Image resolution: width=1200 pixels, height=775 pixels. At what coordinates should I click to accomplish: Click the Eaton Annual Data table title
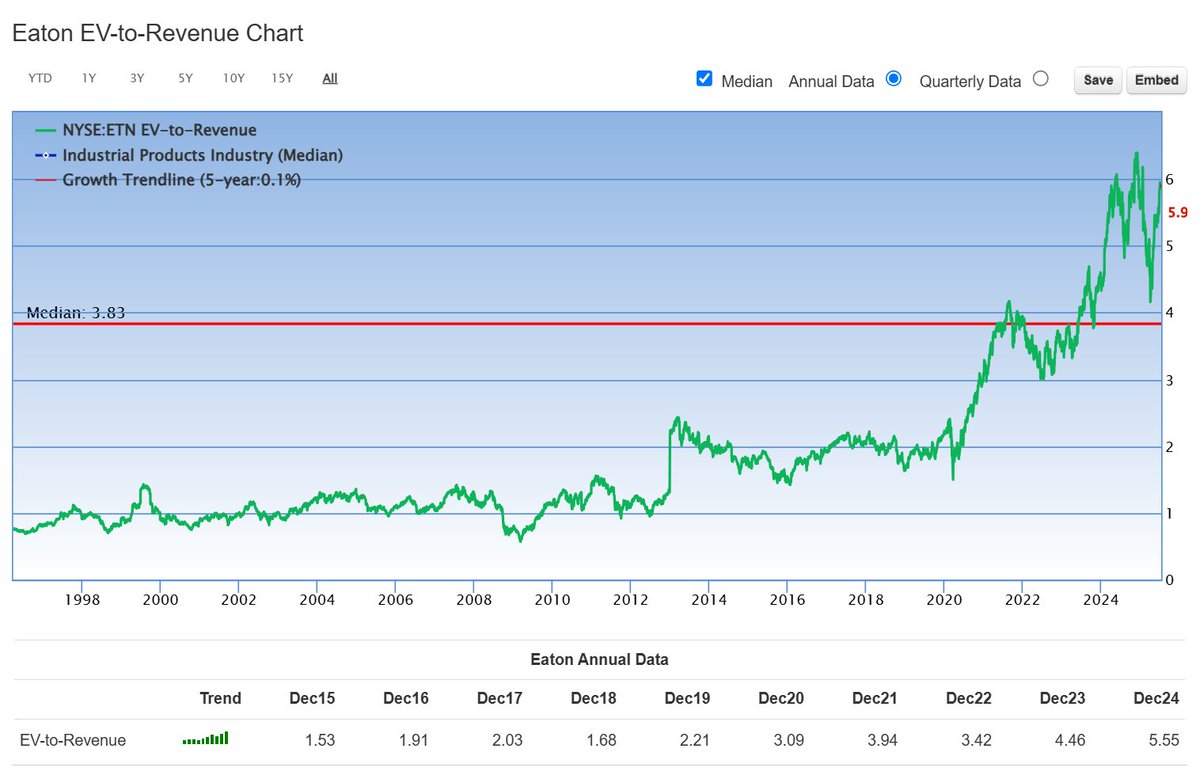pyautogui.click(x=599, y=659)
